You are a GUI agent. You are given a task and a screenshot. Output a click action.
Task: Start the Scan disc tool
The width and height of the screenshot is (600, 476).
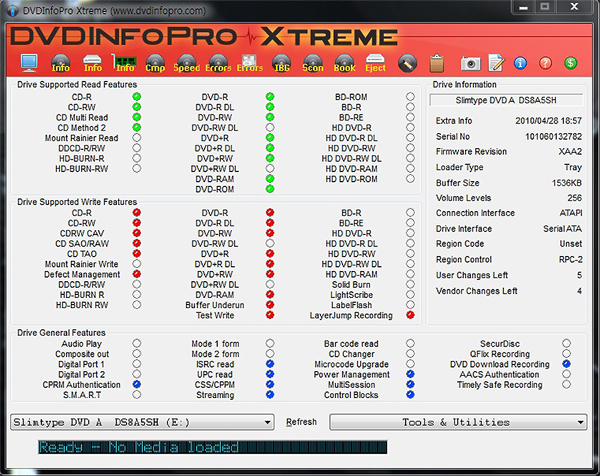313,63
